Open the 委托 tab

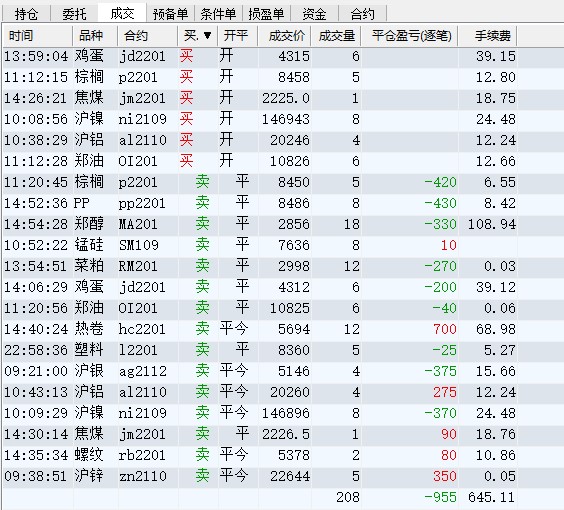[x=74, y=14]
